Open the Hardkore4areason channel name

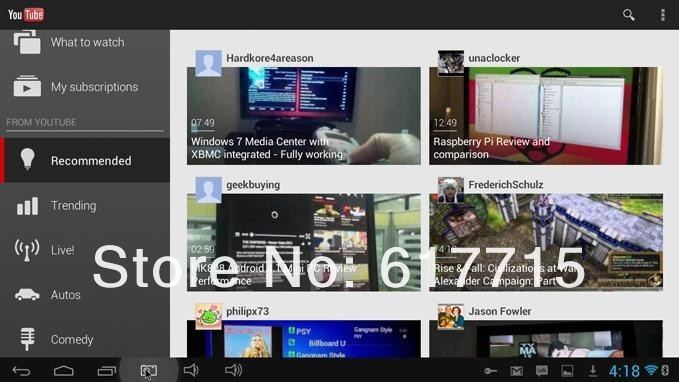coord(269,58)
